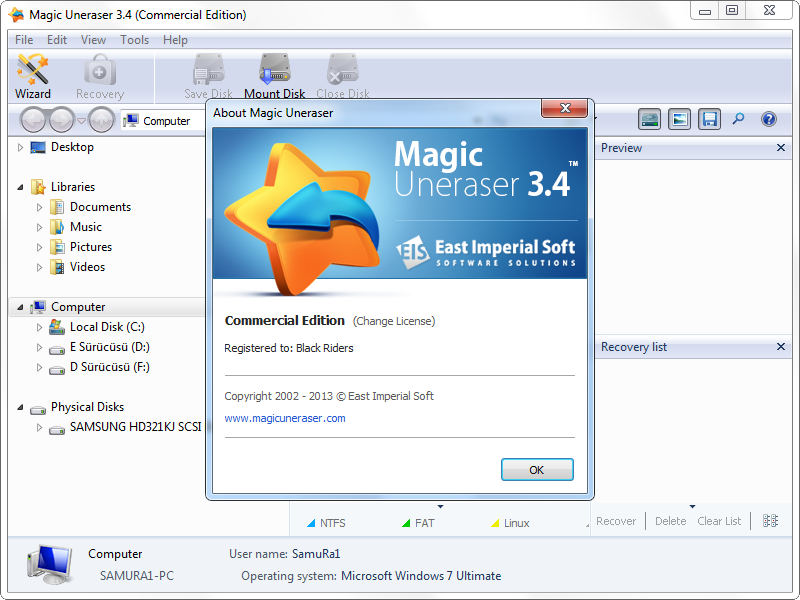
Task: Select Local Disk (C:) drive icon
Action: tap(57, 327)
